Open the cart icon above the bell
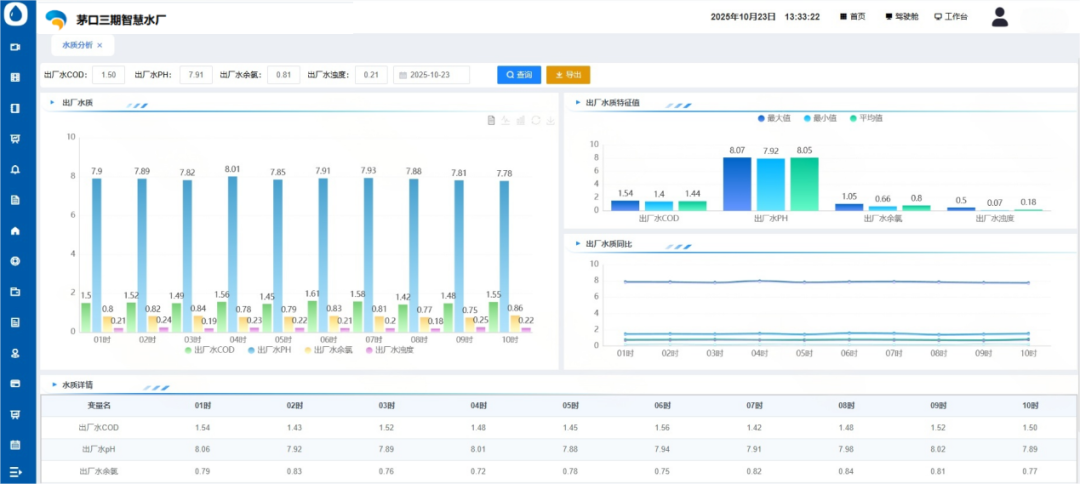Viewport: 1080px width, 484px height. (15, 138)
